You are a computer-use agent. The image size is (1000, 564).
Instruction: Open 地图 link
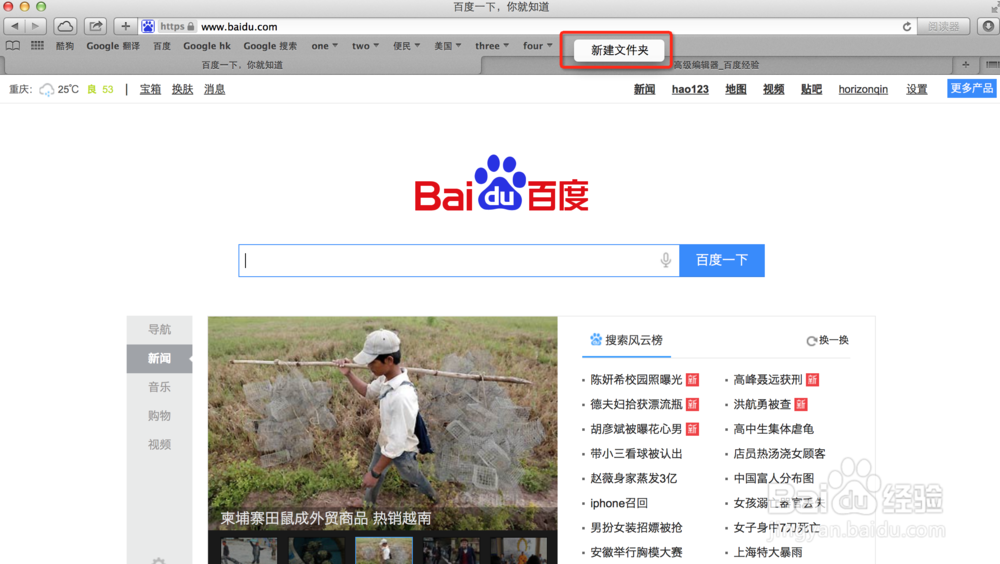(735, 89)
